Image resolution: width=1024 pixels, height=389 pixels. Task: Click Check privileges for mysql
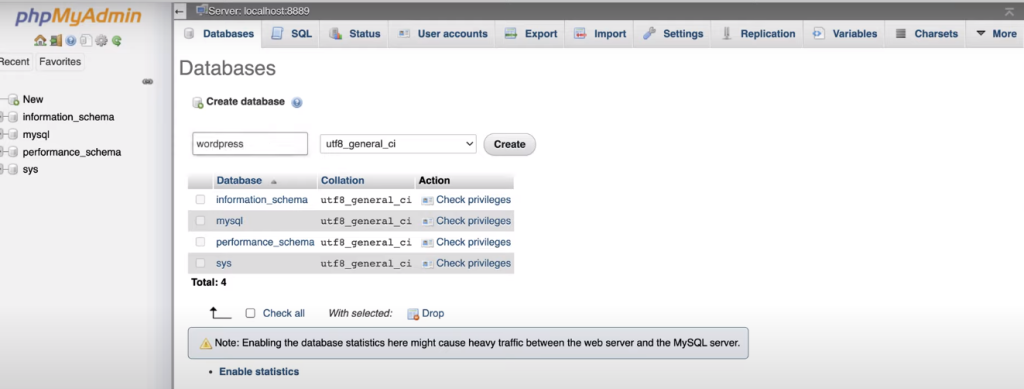(x=473, y=221)
